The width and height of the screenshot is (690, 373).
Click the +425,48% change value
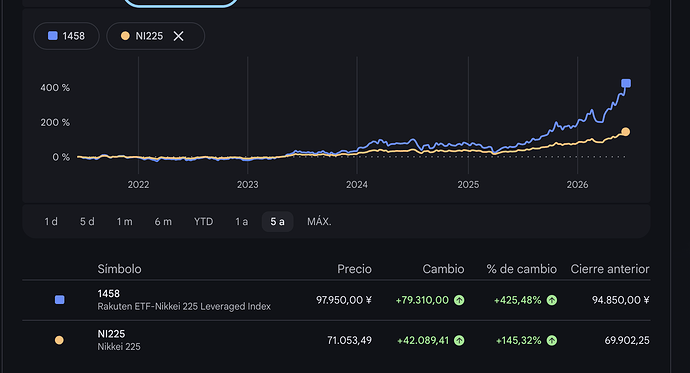518,300
